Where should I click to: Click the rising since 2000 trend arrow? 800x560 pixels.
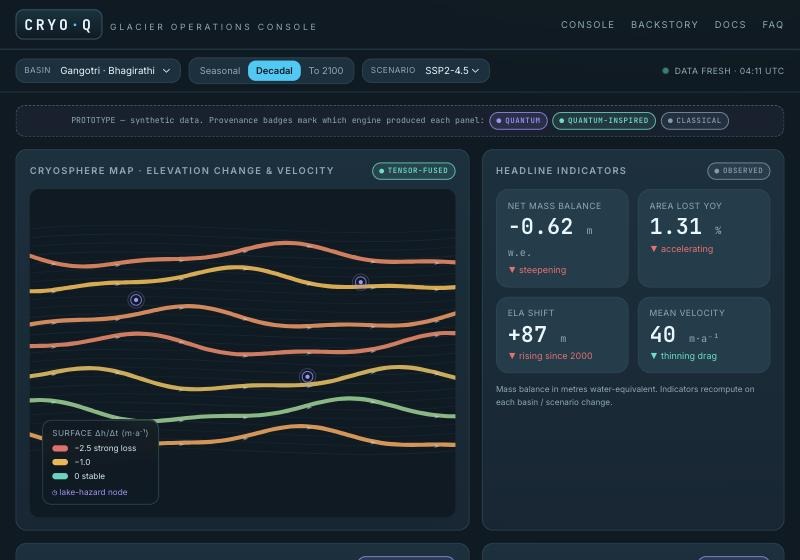tap(512, 356)
